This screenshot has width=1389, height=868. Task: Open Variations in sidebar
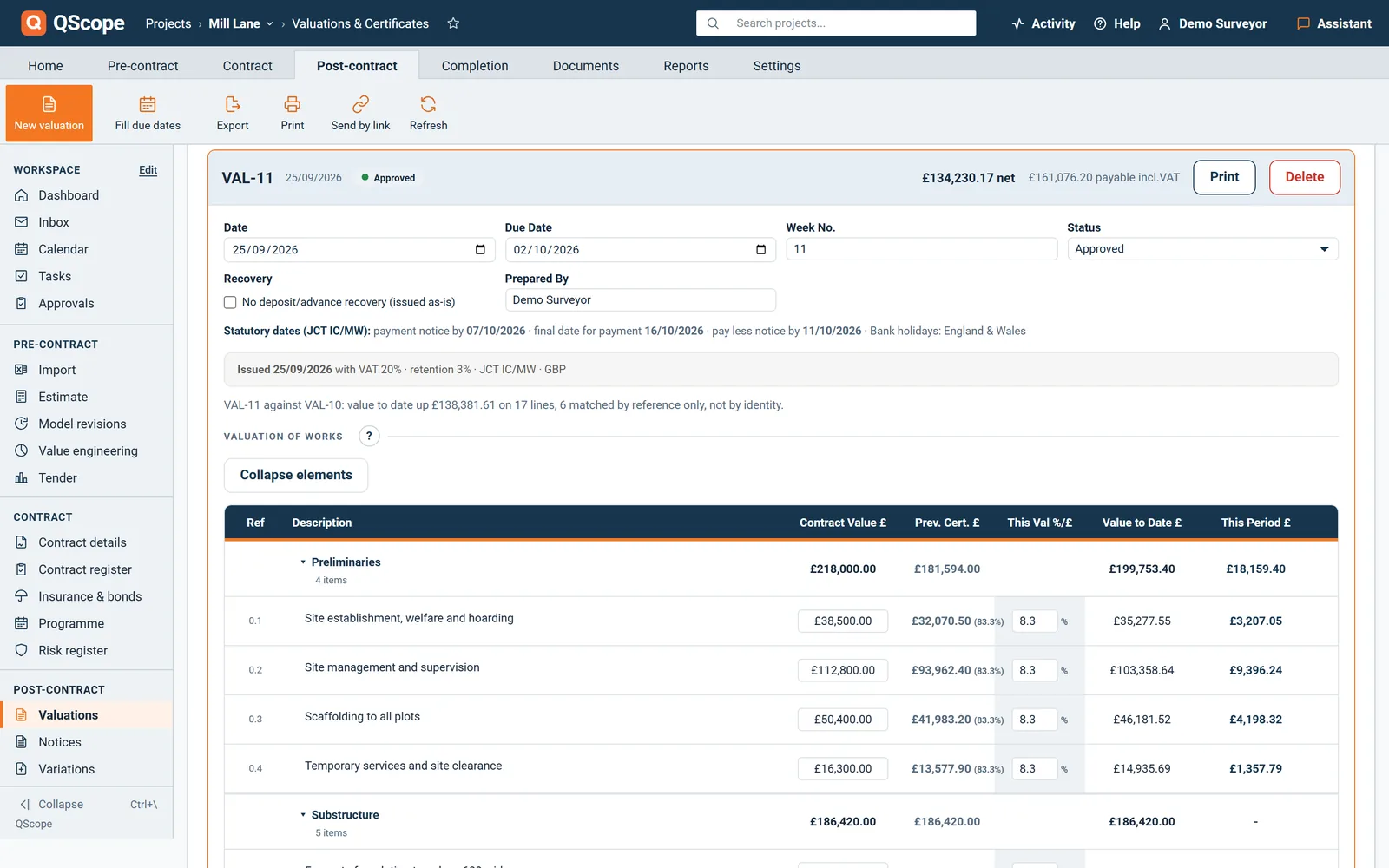pyautogui.click(x=66, y=769)
